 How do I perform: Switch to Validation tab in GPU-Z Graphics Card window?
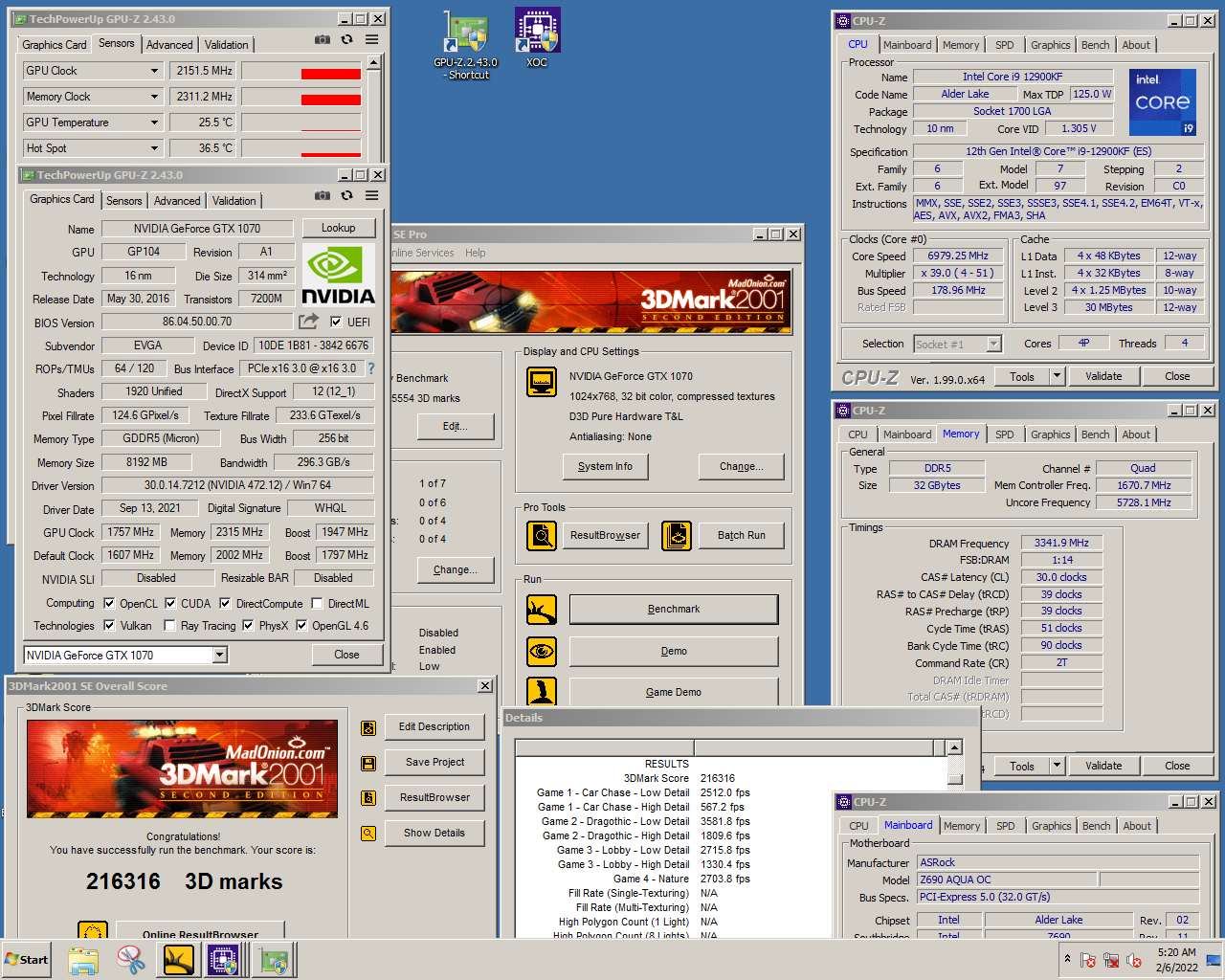234,201
